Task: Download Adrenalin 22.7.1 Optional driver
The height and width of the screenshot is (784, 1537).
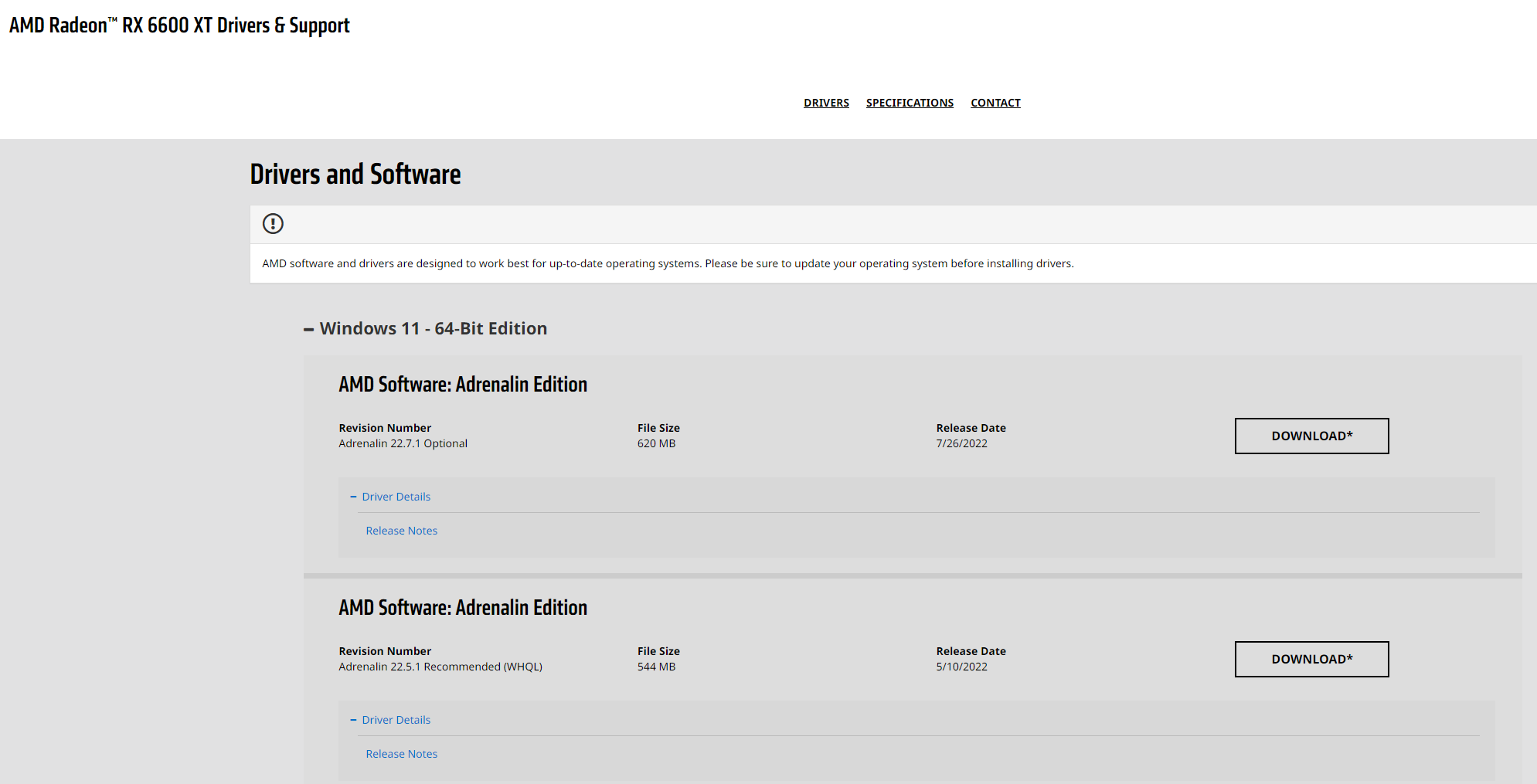Action: [1311, 436]
